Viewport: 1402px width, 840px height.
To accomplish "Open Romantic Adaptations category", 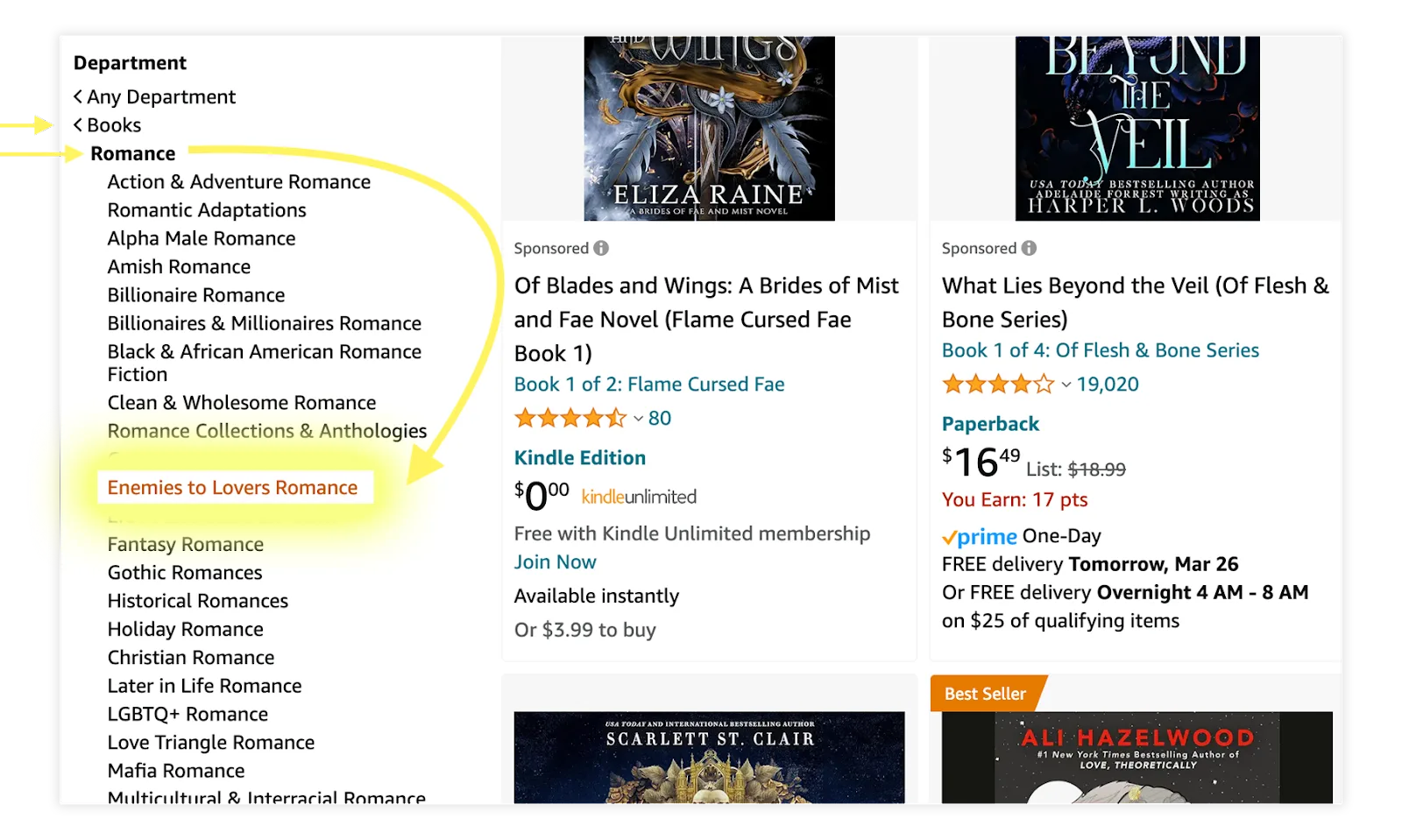I will 207,210.
